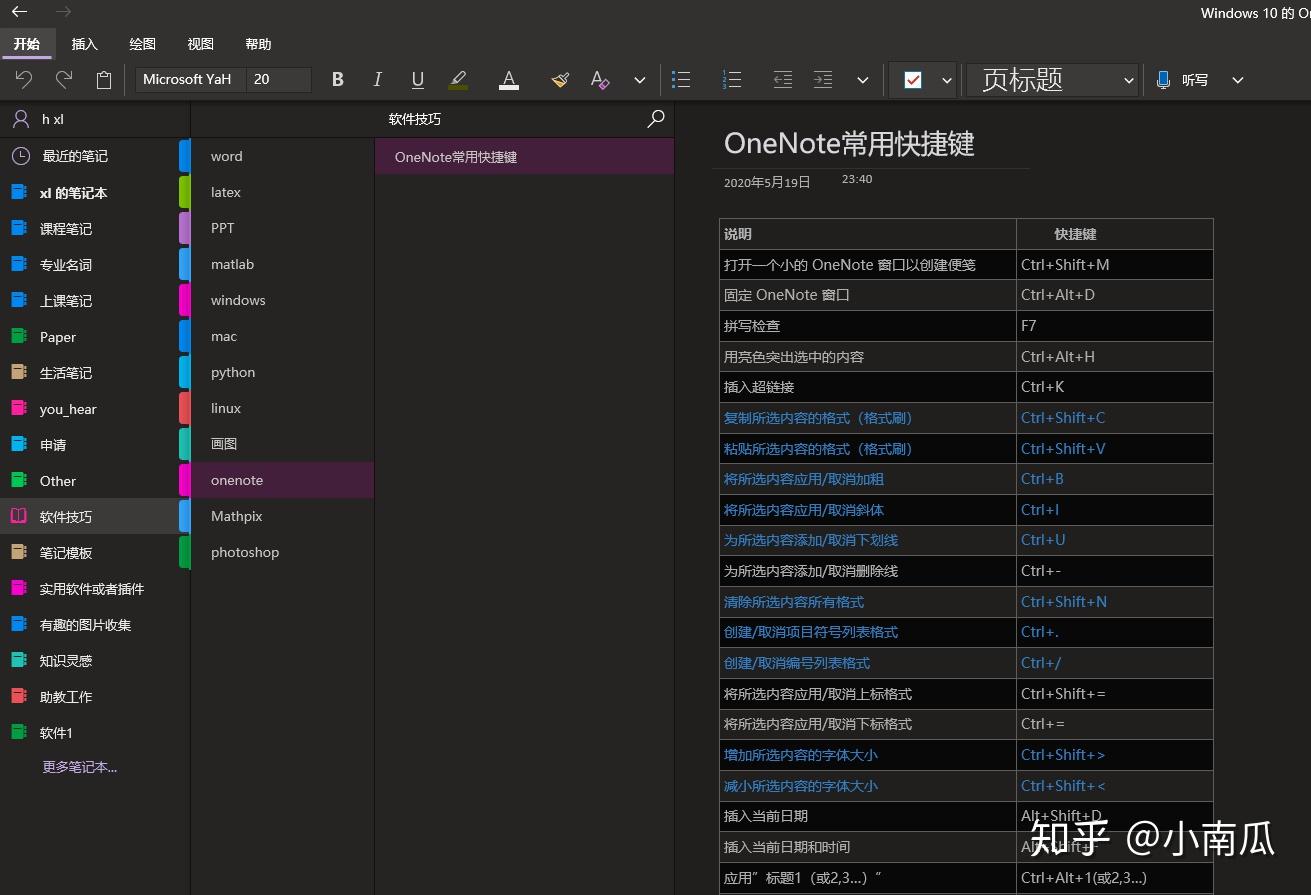The width and height of the screenshot is (1311, 895).
Task: Open the Paste clipboard icon
Action: pos(103,80)
